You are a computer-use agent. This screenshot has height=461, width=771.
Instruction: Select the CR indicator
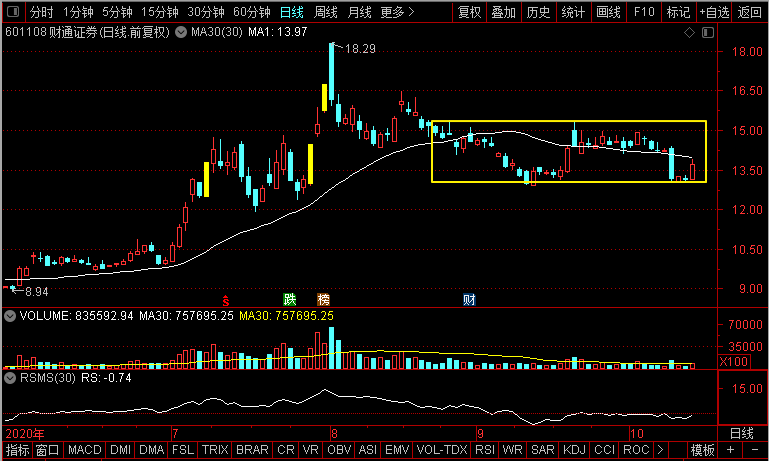286,450
